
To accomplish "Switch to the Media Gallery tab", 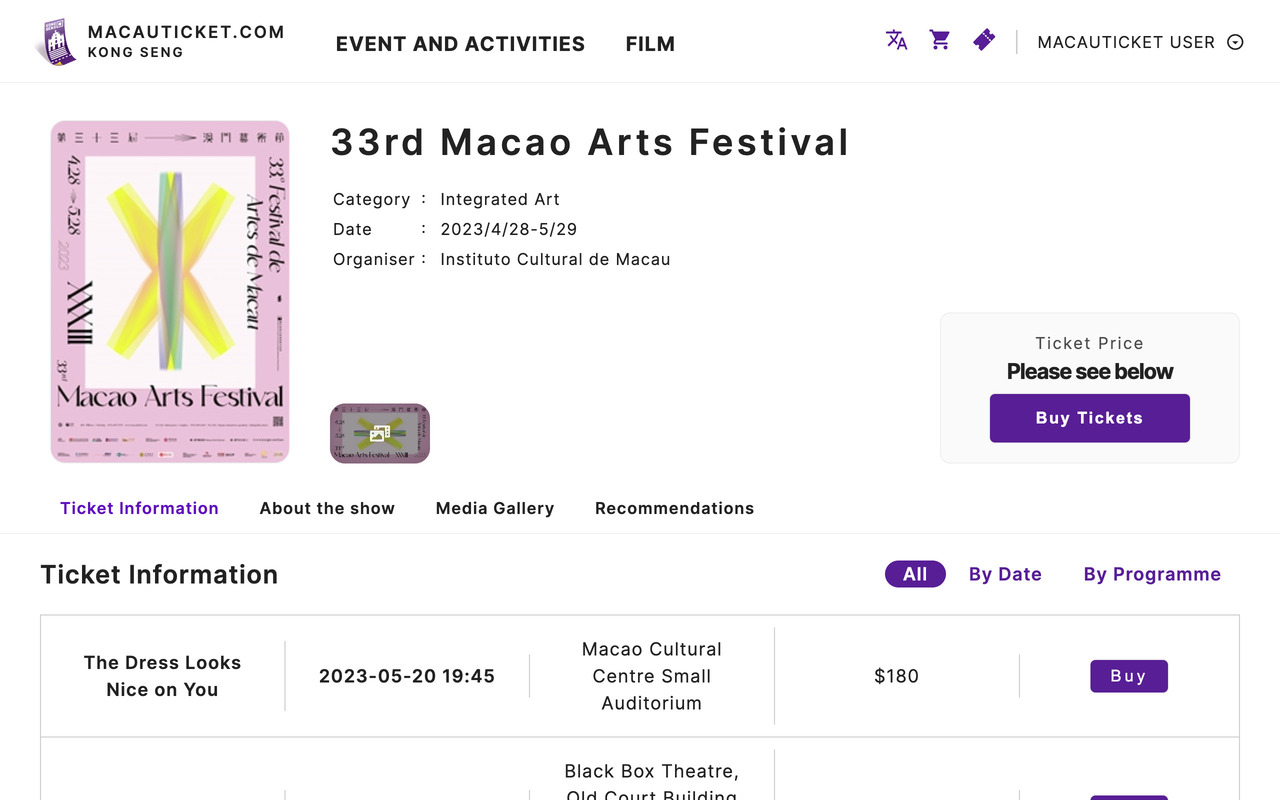I will pyautogui.click(x=495, y=508).
